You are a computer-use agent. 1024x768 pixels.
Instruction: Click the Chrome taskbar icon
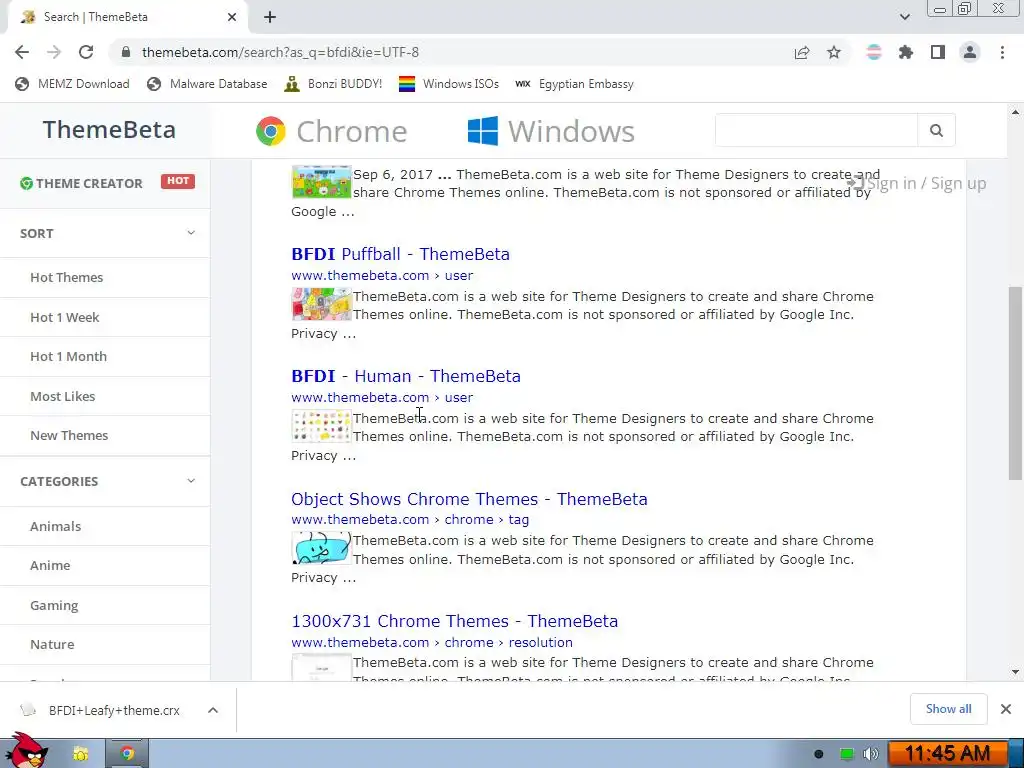tap(127, 754)
